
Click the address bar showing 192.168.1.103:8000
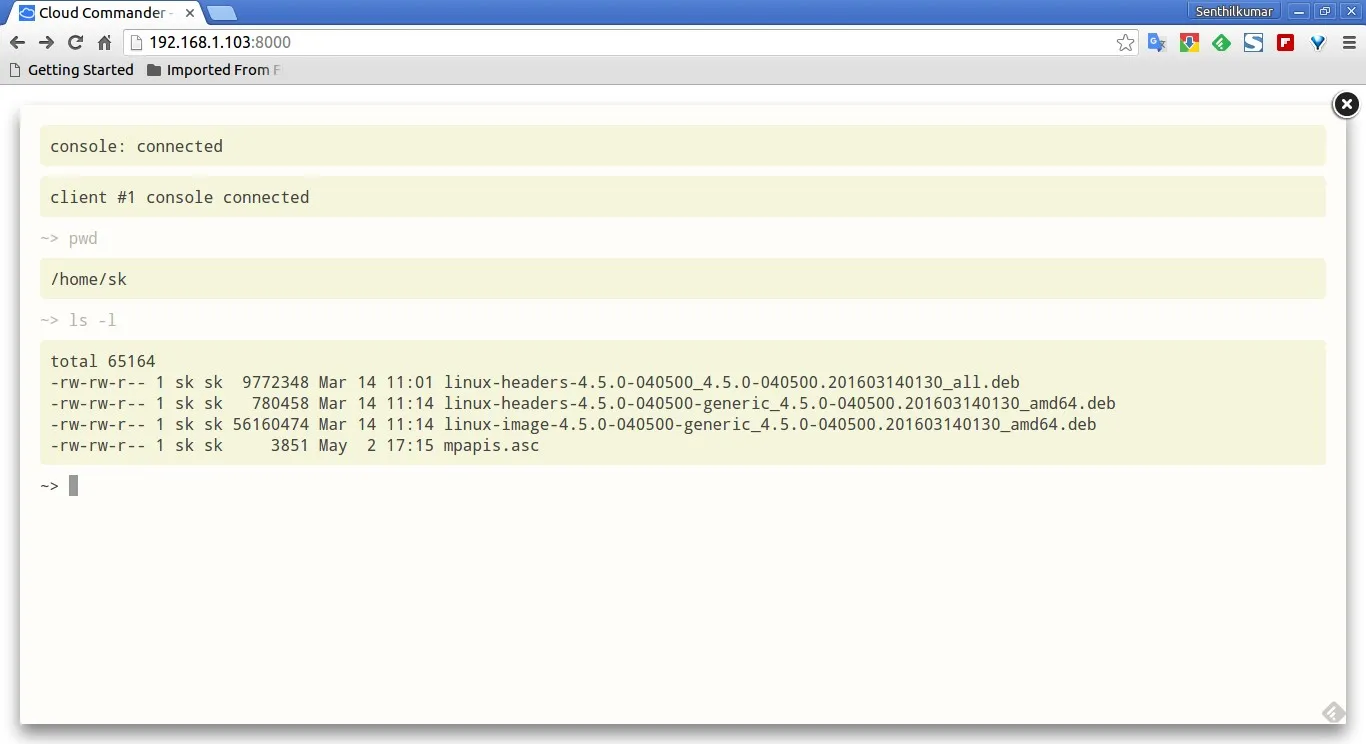point(620,43)
